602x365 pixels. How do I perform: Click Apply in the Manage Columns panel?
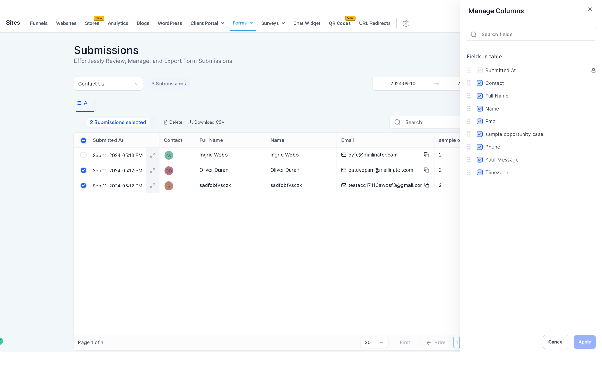(x=585, y=342)
